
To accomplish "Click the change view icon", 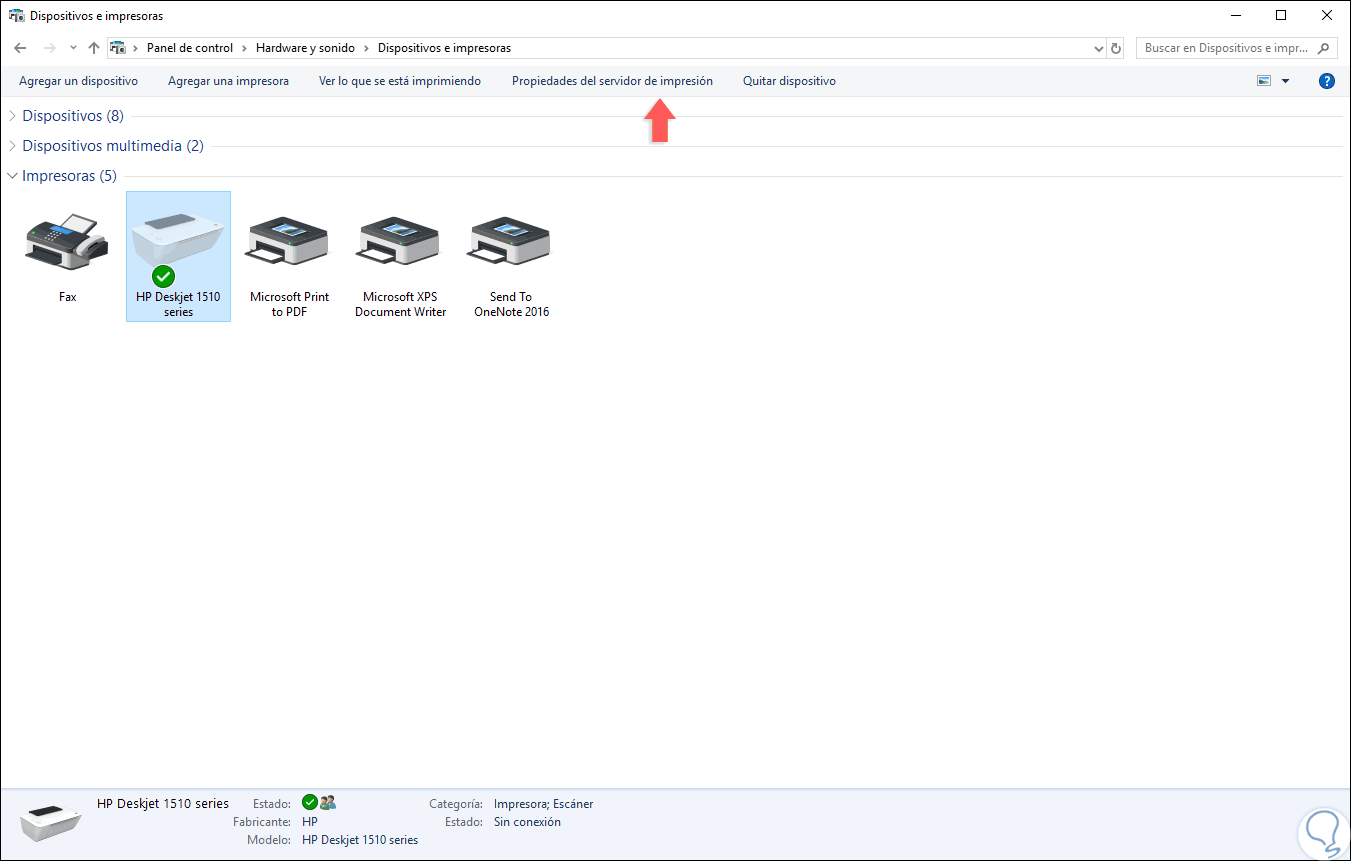I will pos(1264,81).
